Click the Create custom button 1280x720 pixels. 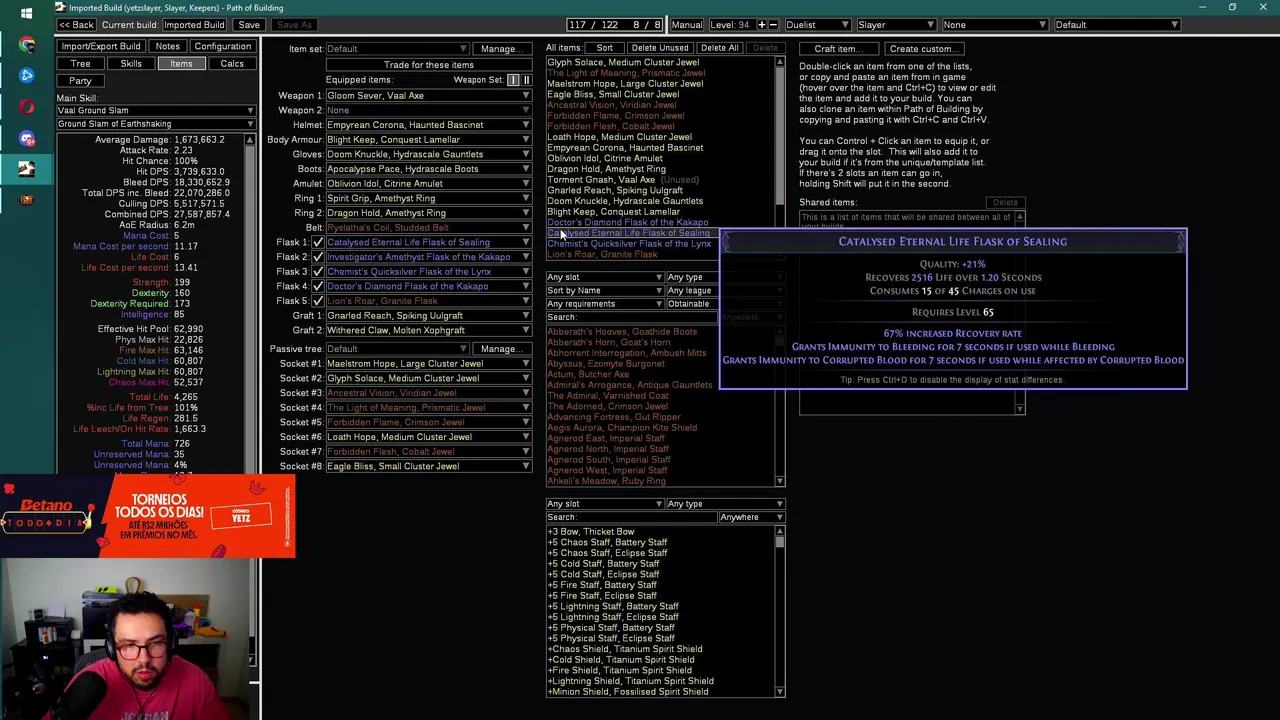pos(925,48)
